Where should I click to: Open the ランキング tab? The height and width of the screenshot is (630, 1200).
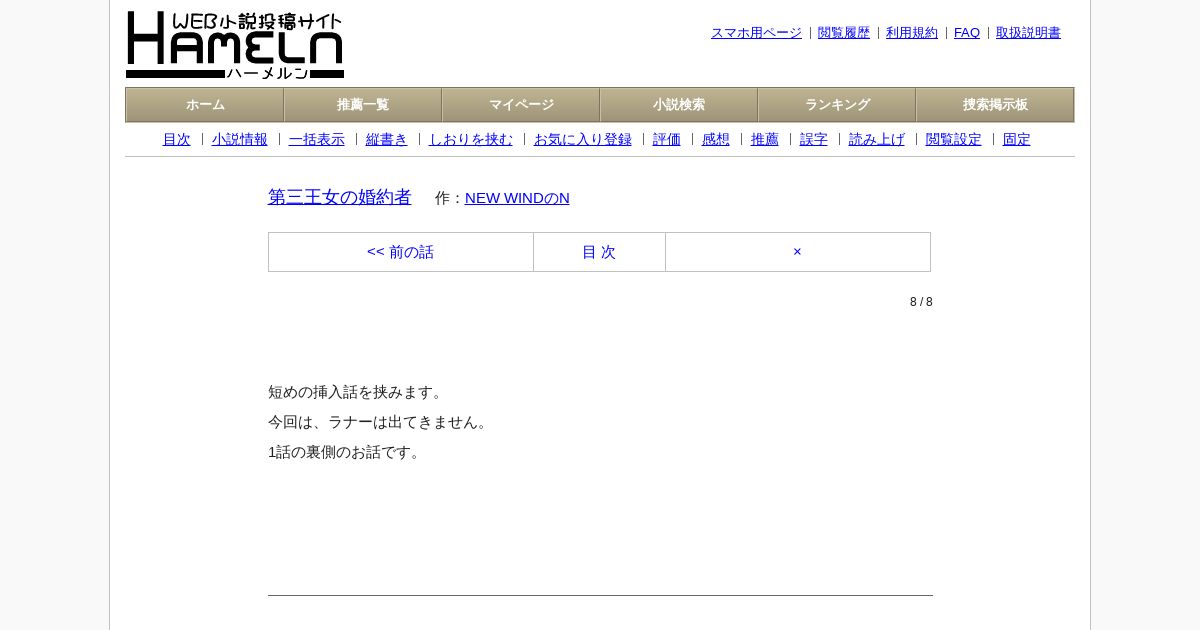tap(837, 105)
